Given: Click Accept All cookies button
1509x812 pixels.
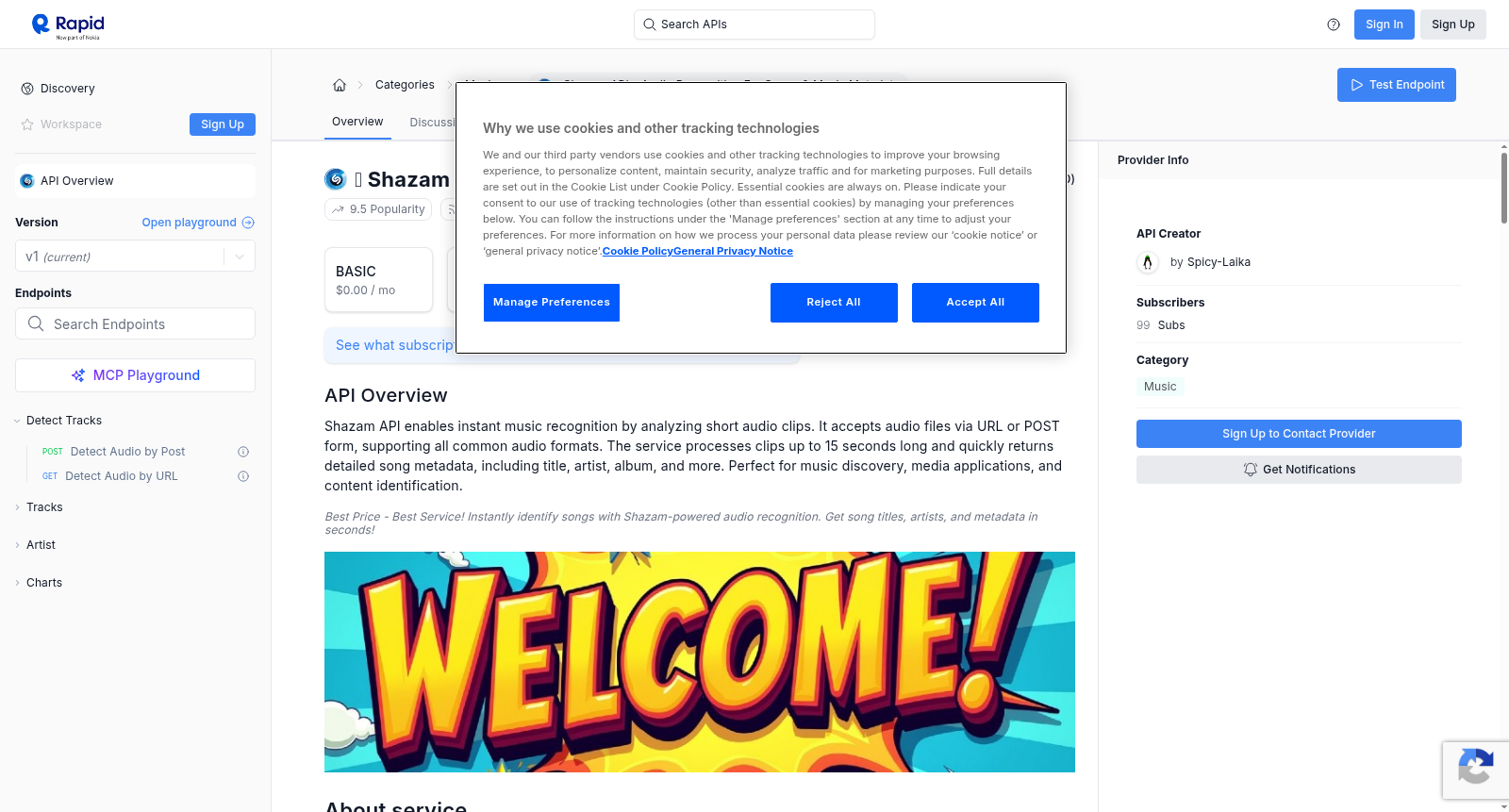Looking at the screenshot, I should tap(975, 303).
